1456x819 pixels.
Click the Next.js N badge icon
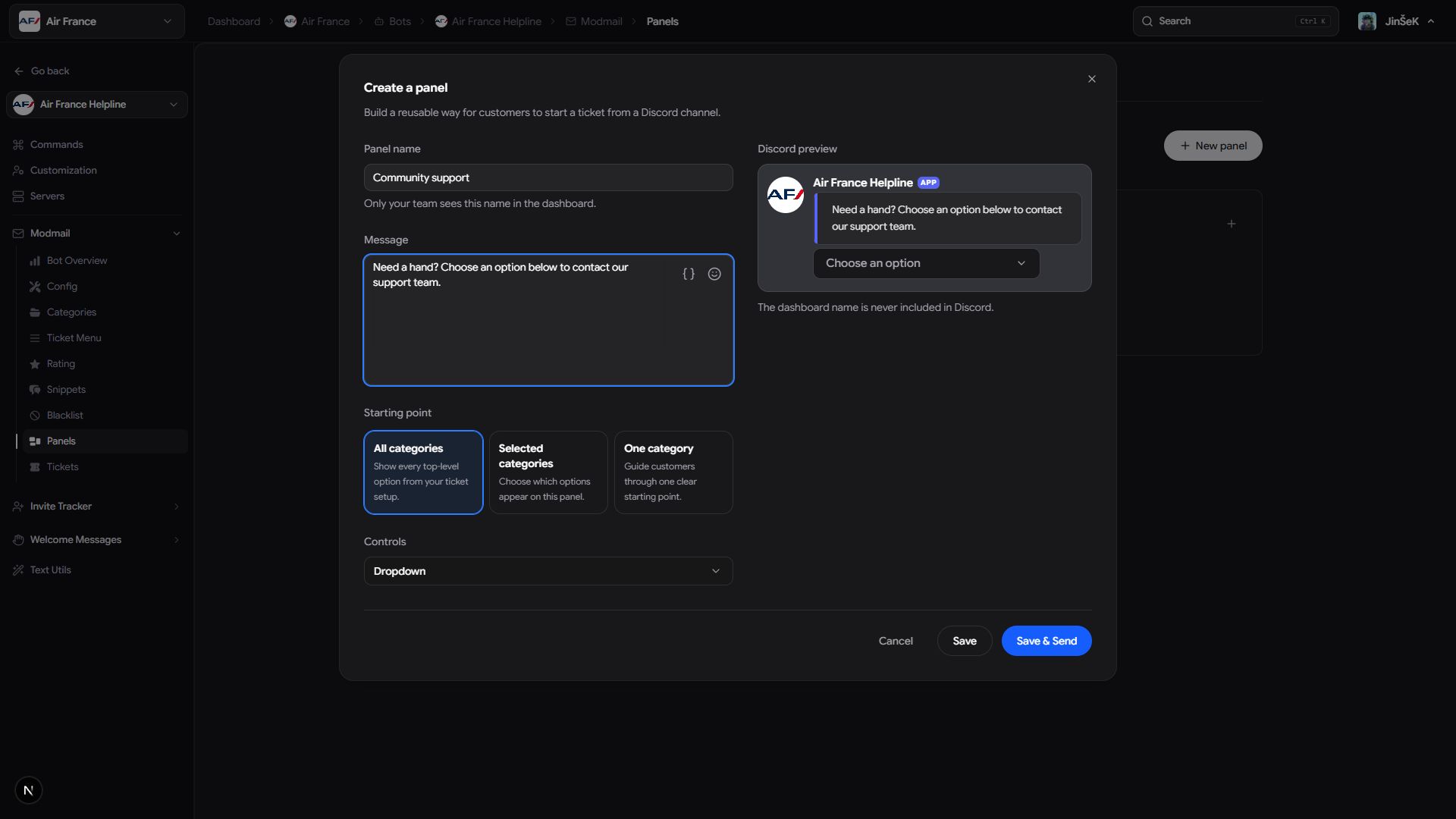coord(29,790)
